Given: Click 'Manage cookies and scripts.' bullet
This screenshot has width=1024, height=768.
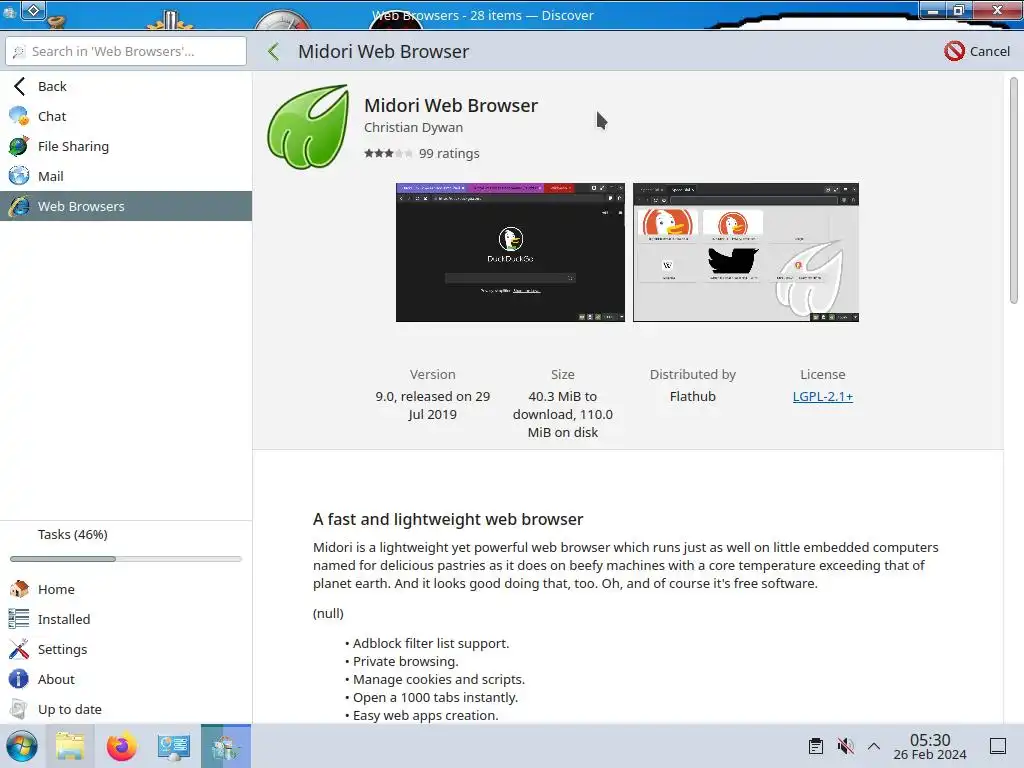Looking at the screenshot, I should [439, 679].
